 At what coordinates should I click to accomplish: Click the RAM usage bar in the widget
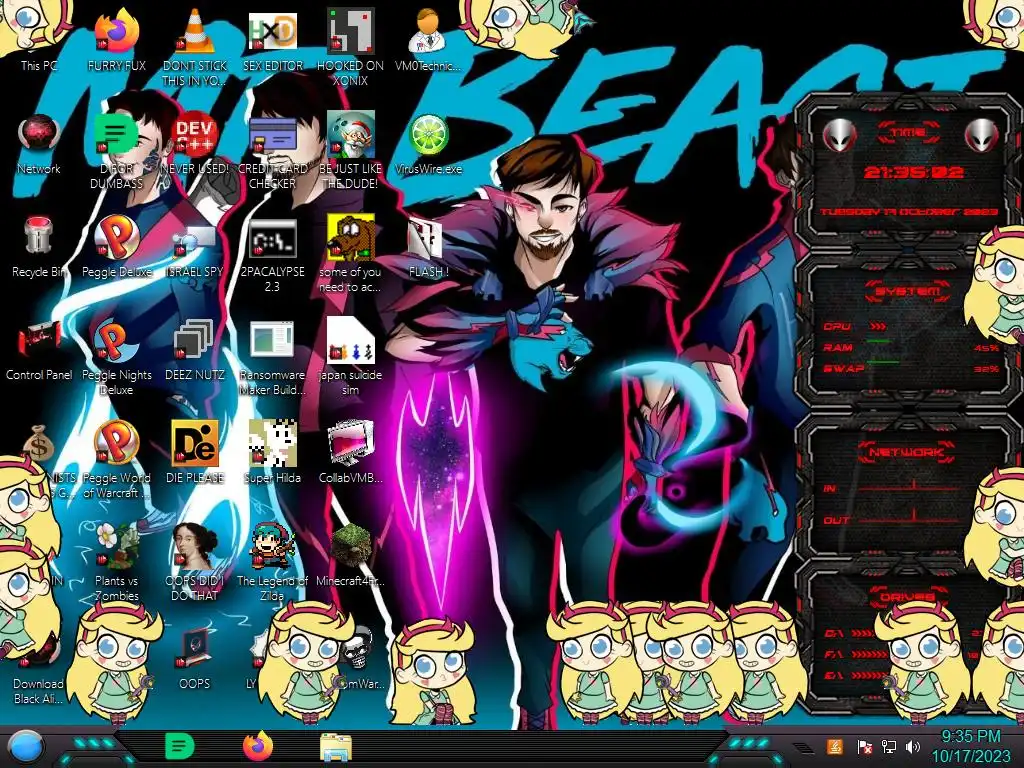tap(878, 341)
